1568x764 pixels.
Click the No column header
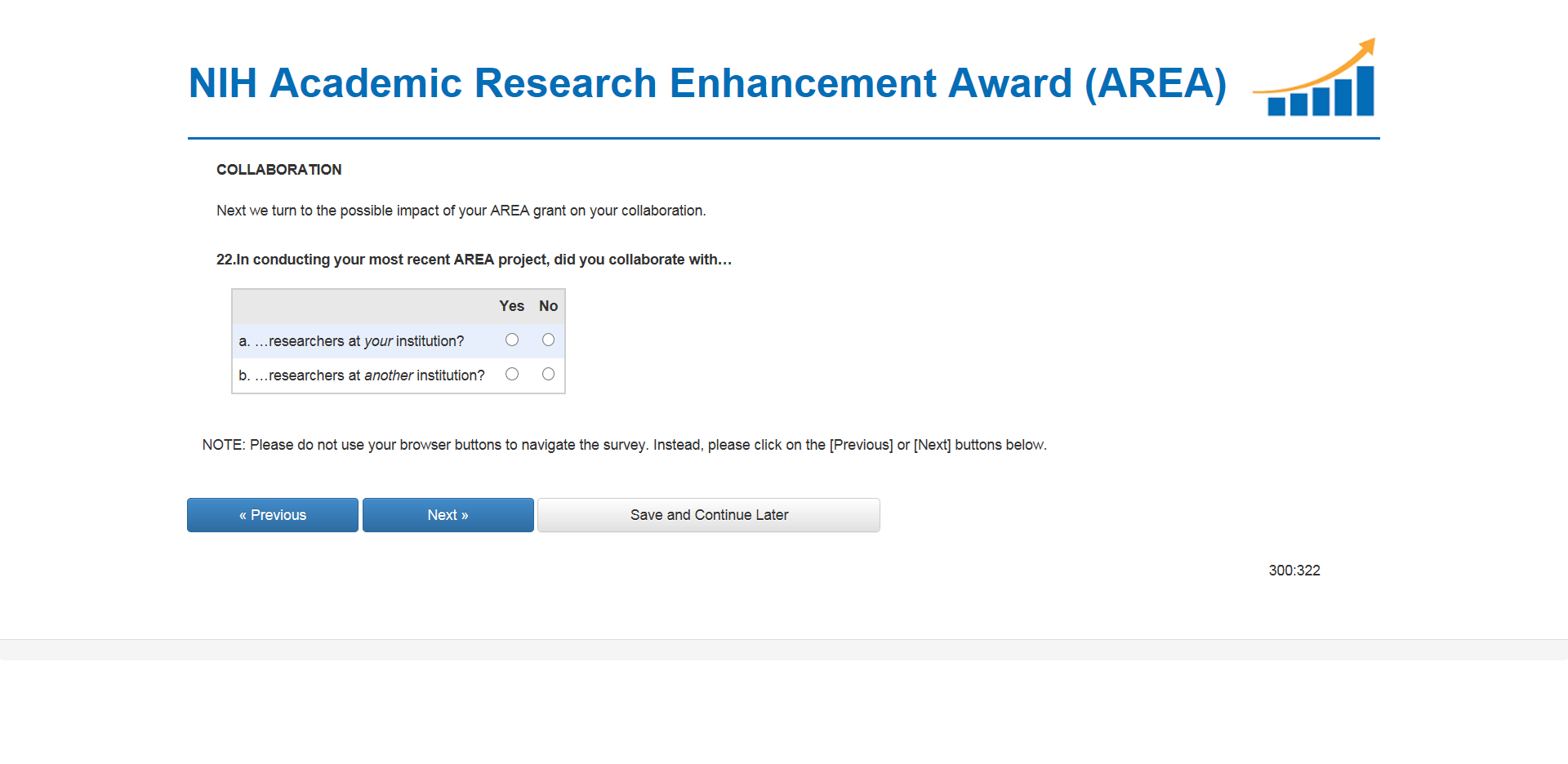tap(548, 306)
